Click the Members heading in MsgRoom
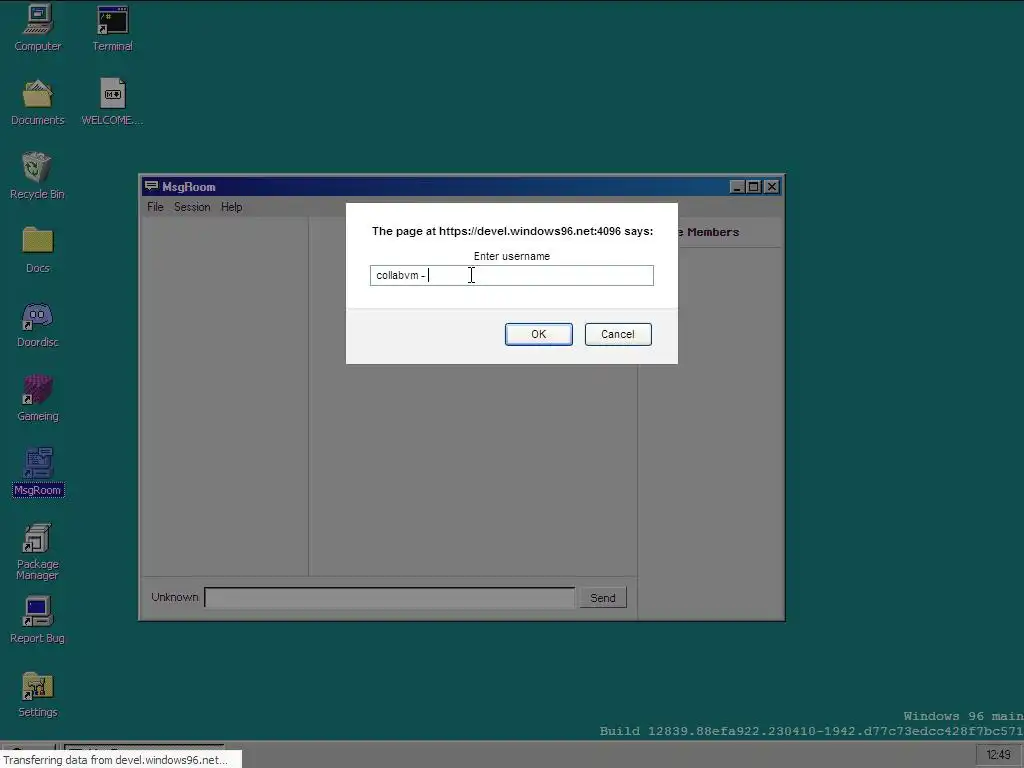This screenshot has width=1024, height=768. pyautogui.click(x=712, y=232)
